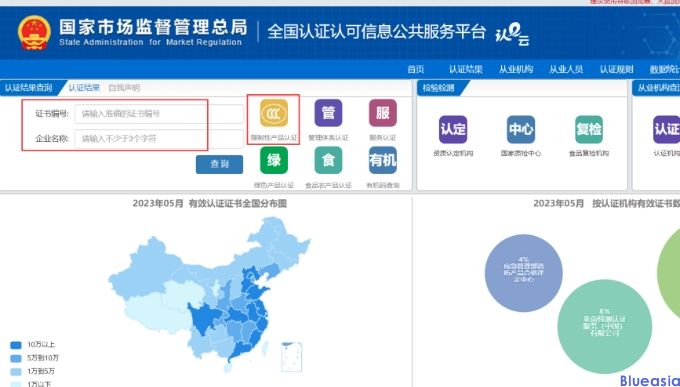Open 认证规则 in the navigation bar
The image size is (680, 387).
point(617,69)
